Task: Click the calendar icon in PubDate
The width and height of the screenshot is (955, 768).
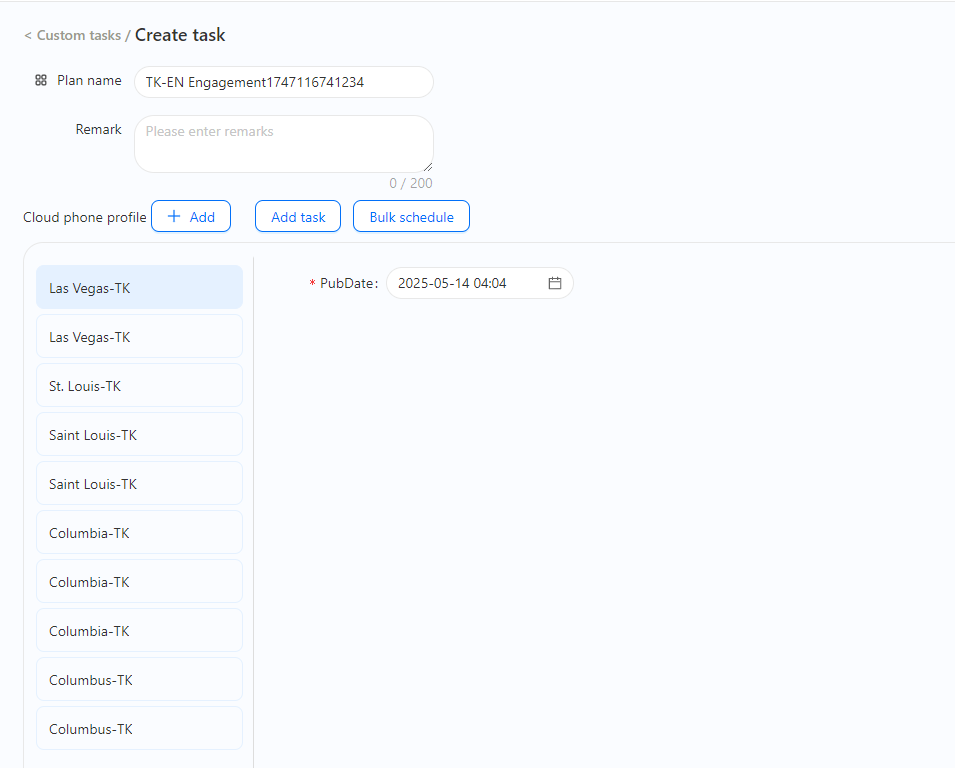Action: pyautogui.click(x=555, y=283)
